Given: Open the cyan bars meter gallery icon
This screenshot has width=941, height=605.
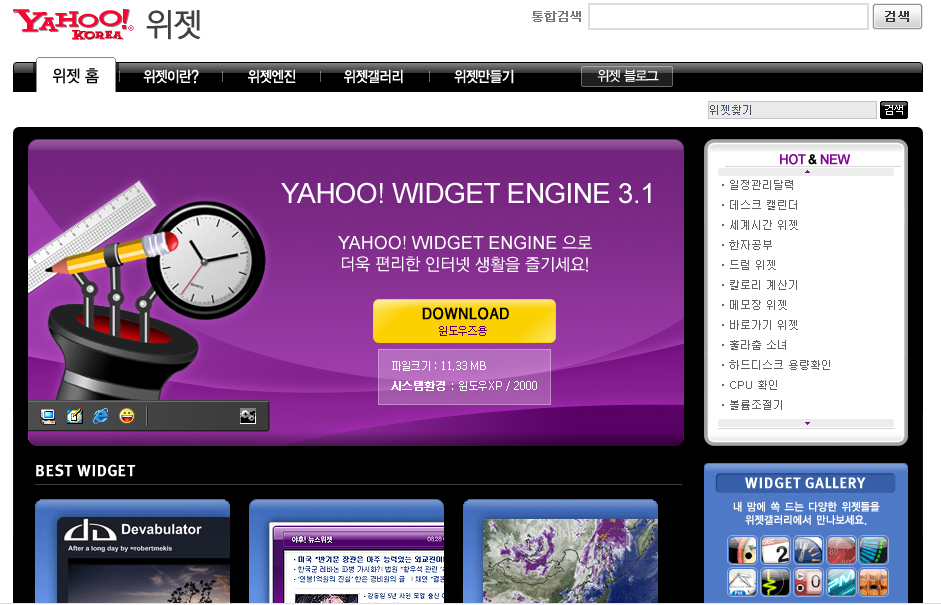Looking at the screenshot, I should [x=873, y=550].
